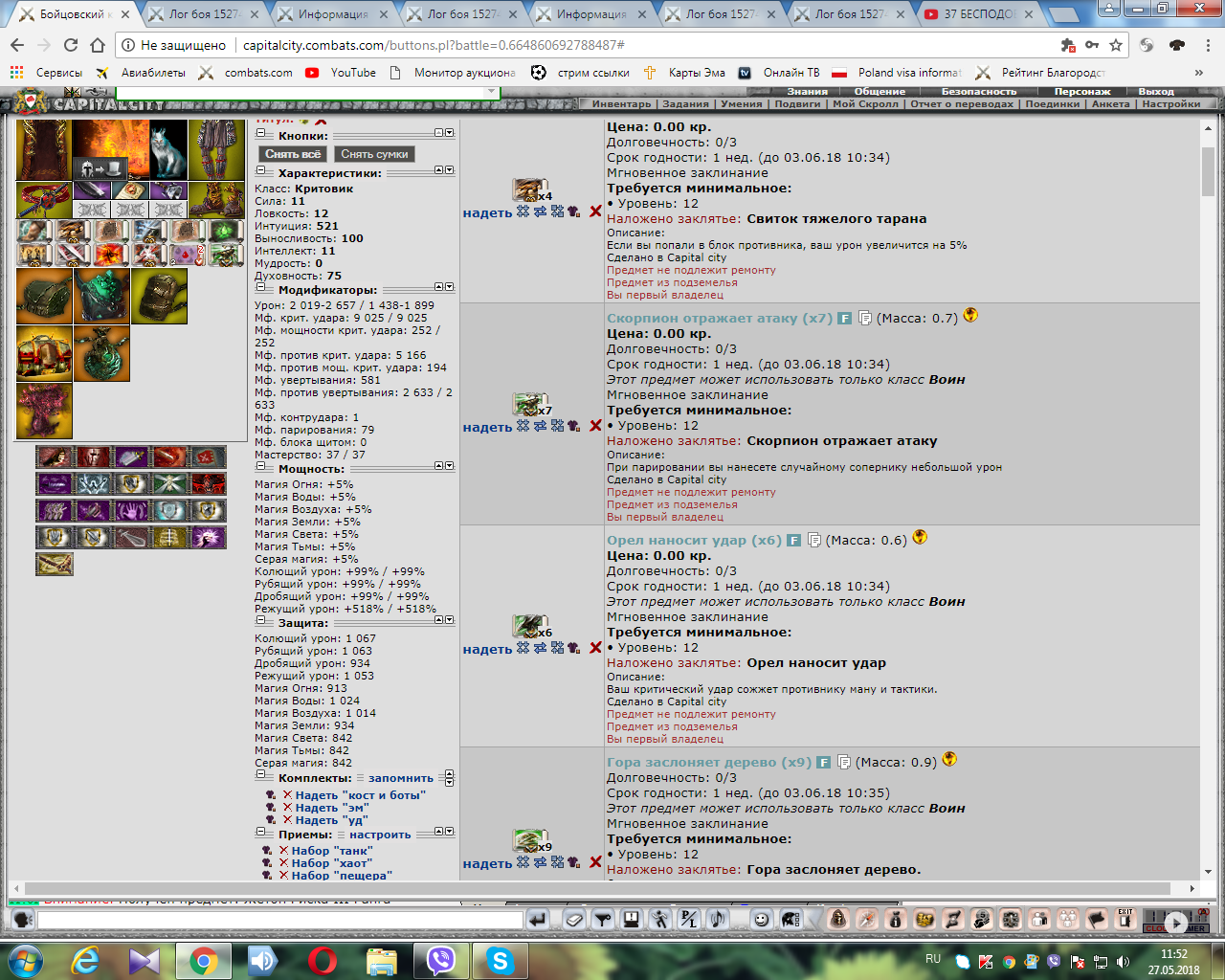1225x980 pixels.
Task: Use the scroll slot with red 2 counter
Action: point(187,255)
